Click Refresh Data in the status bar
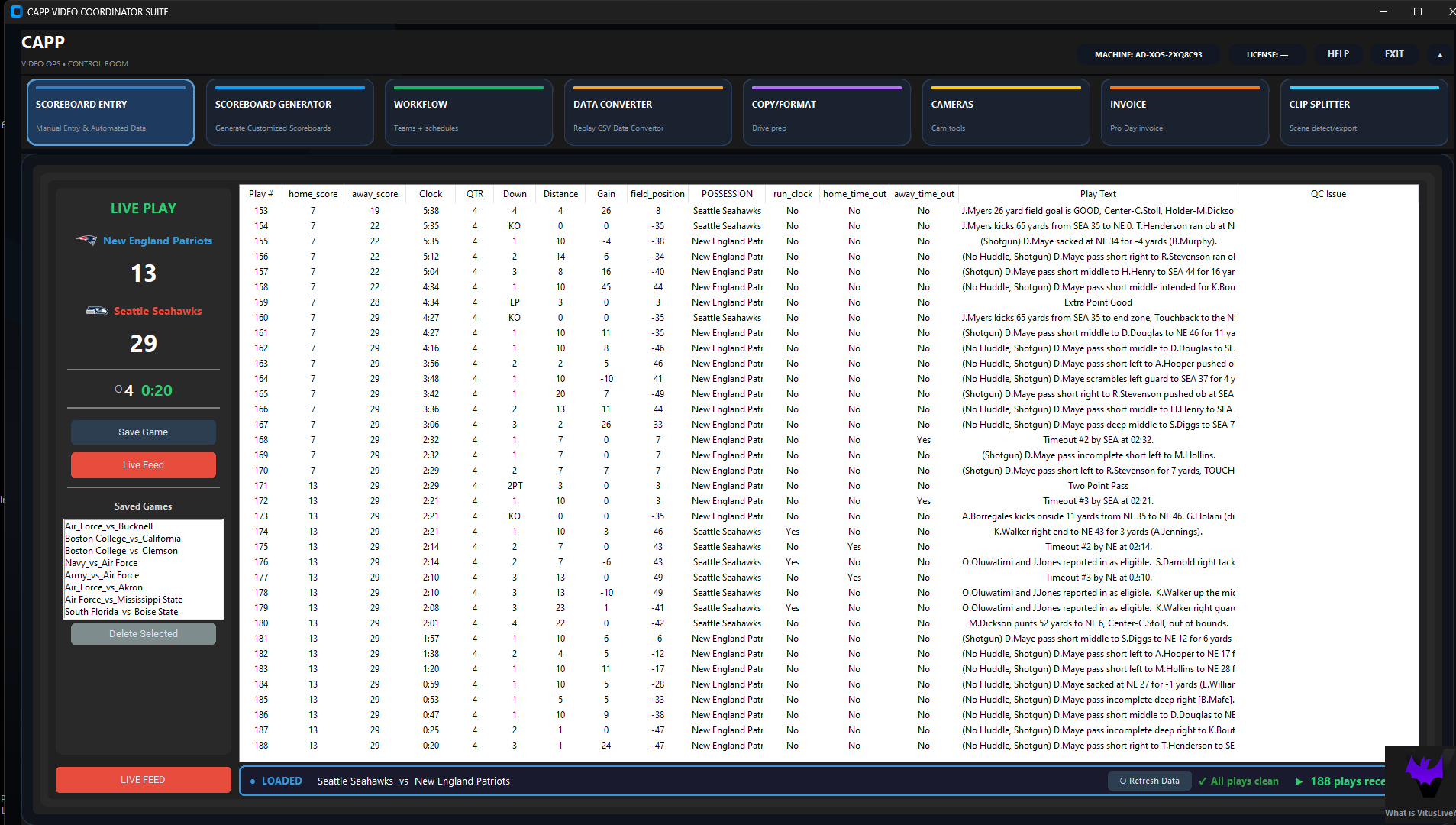This screenshot has width=1456, height=825. 1149,781
